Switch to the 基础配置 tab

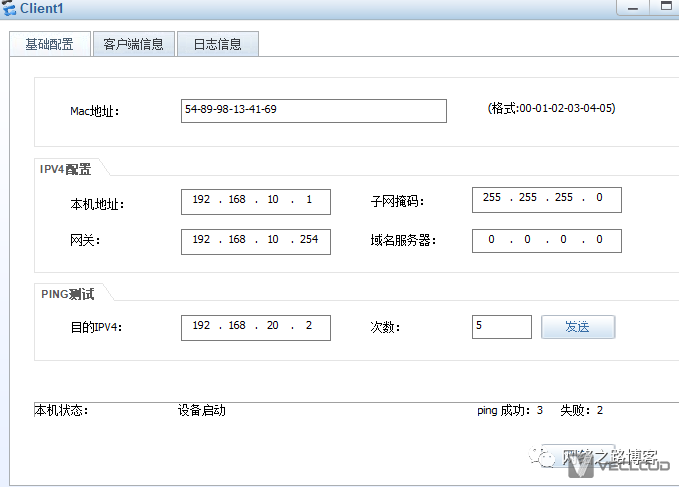click(x=50, y=44)
